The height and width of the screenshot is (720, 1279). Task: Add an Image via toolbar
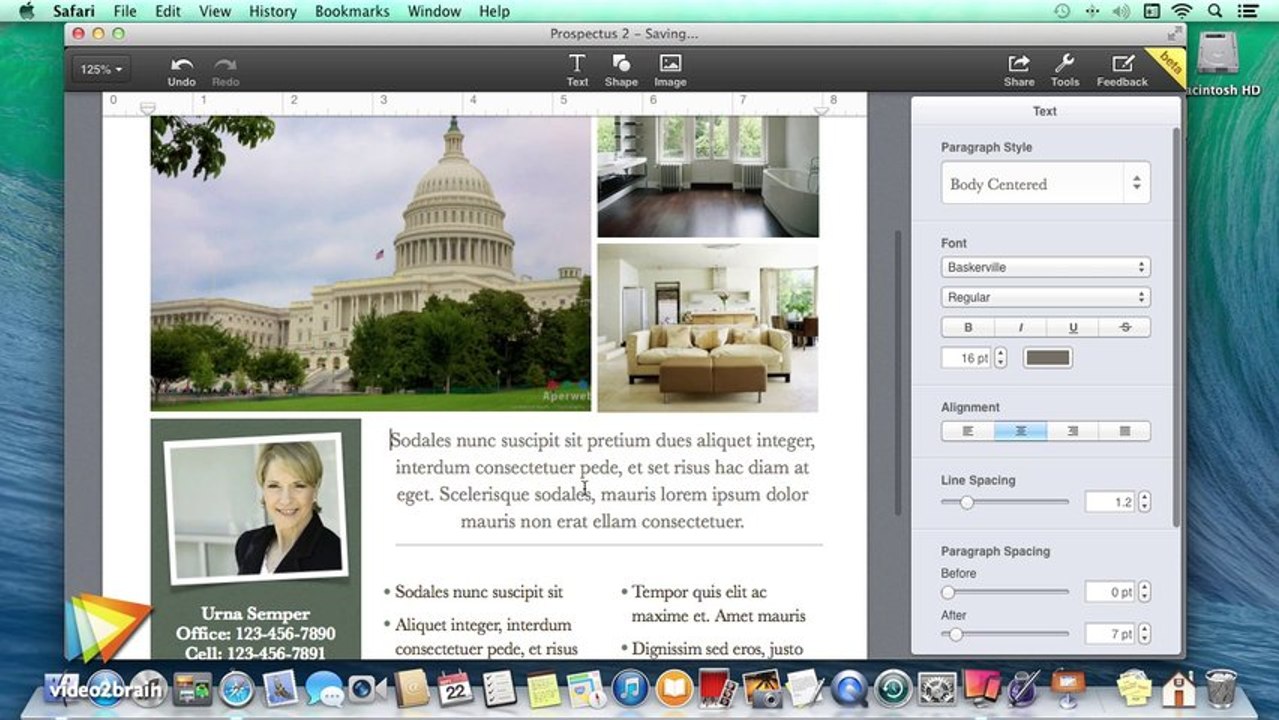pyautogui.click(x=670, y=71)
